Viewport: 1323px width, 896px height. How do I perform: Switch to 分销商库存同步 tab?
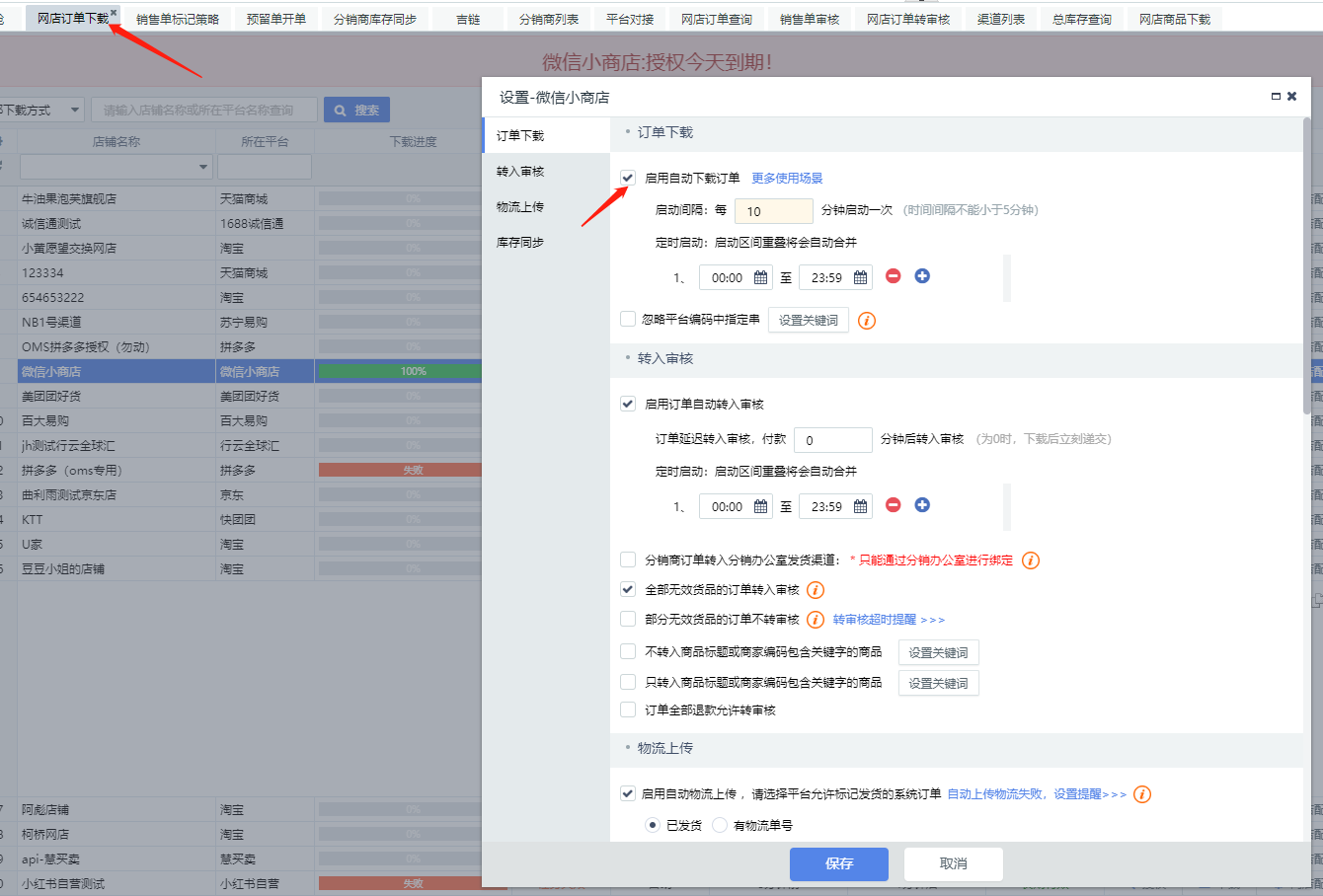(x=375, y=19)
